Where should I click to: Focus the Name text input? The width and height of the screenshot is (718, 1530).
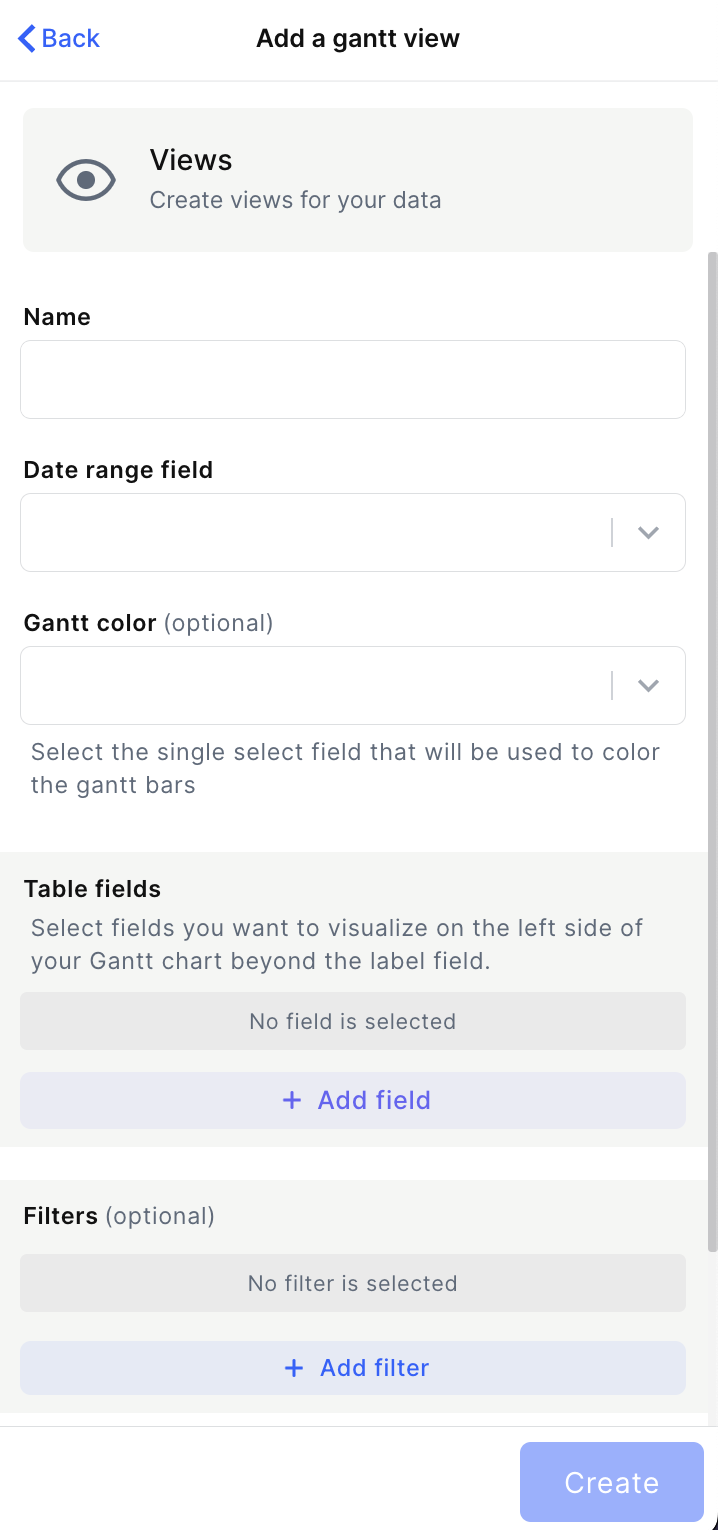(x=352, y=380)
